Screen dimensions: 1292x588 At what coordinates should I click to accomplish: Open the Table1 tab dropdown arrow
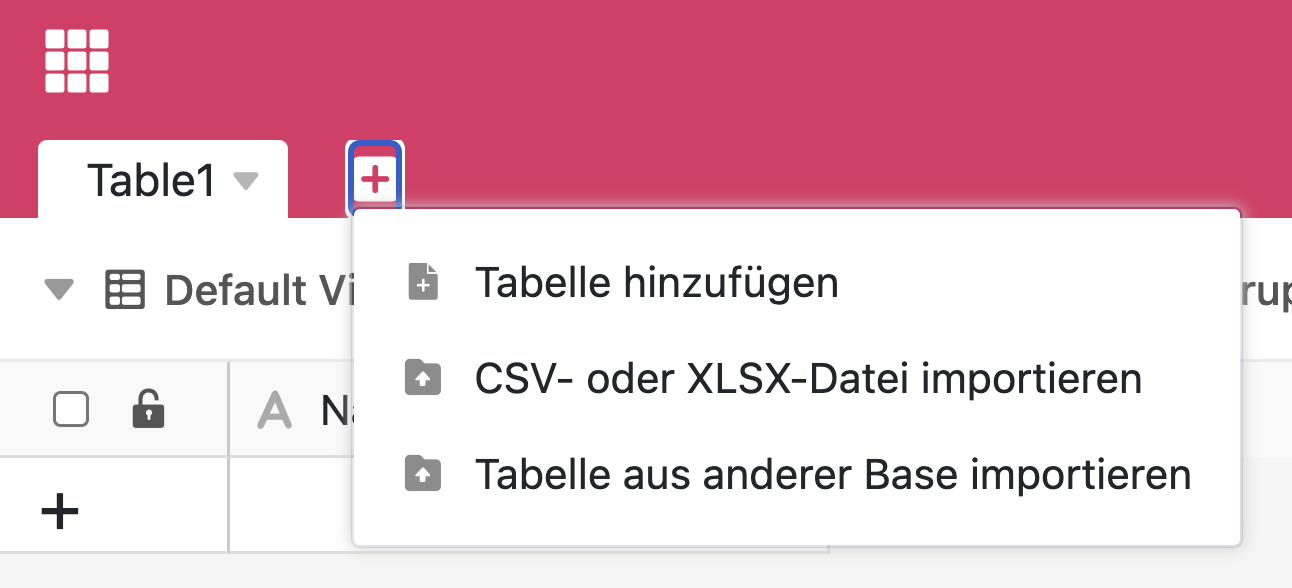point(245,181)
